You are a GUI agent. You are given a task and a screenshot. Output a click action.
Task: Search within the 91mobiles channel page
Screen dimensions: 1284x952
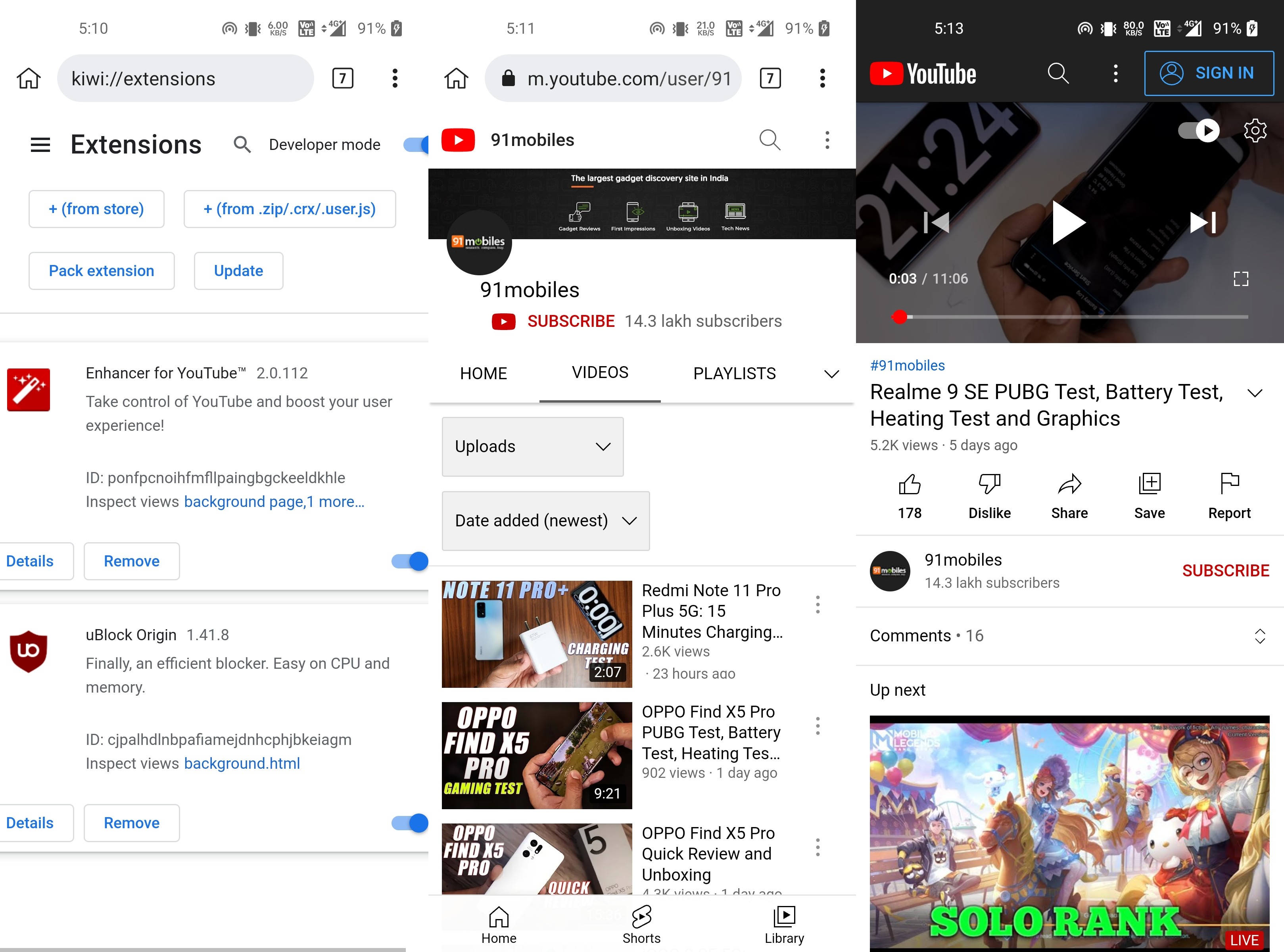click(770, 140)
